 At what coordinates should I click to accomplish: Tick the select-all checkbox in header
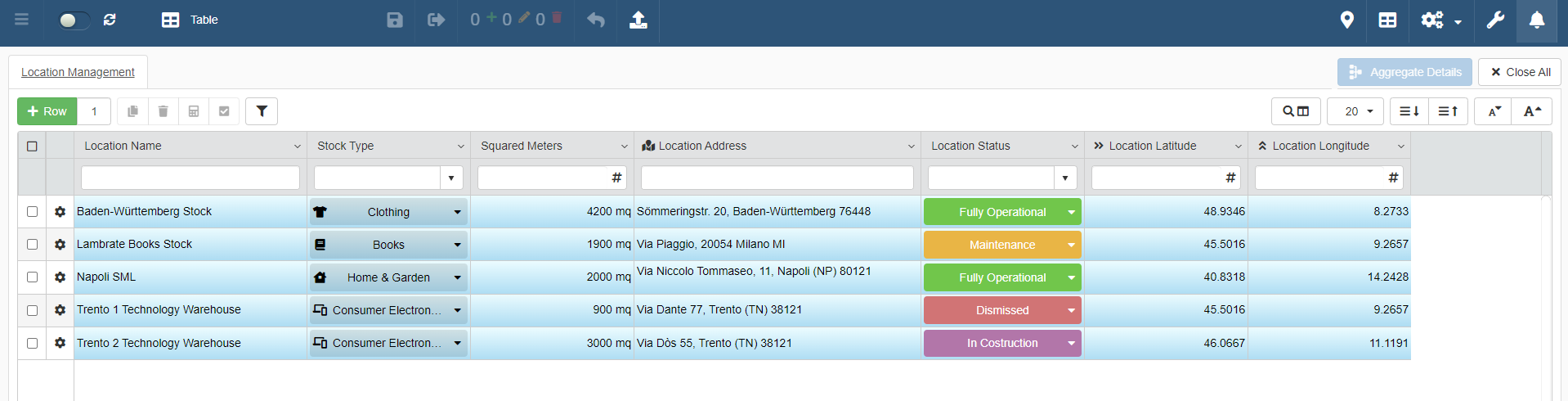32,146
